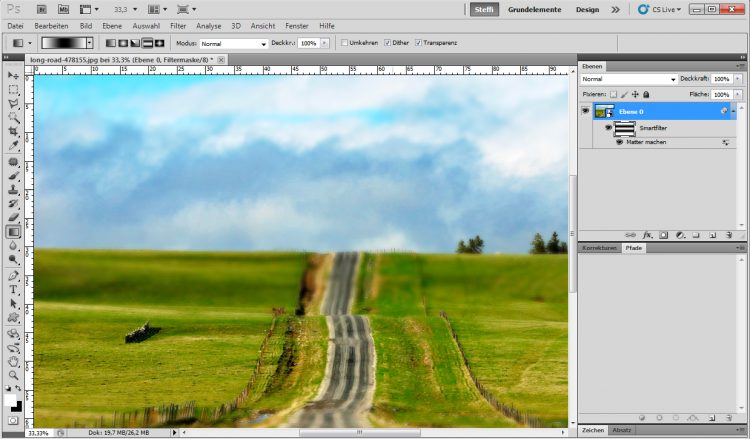This screenshot has width=750, height=439.
Task: Open the gradient picker dropdown arrow
Action: 89,43
